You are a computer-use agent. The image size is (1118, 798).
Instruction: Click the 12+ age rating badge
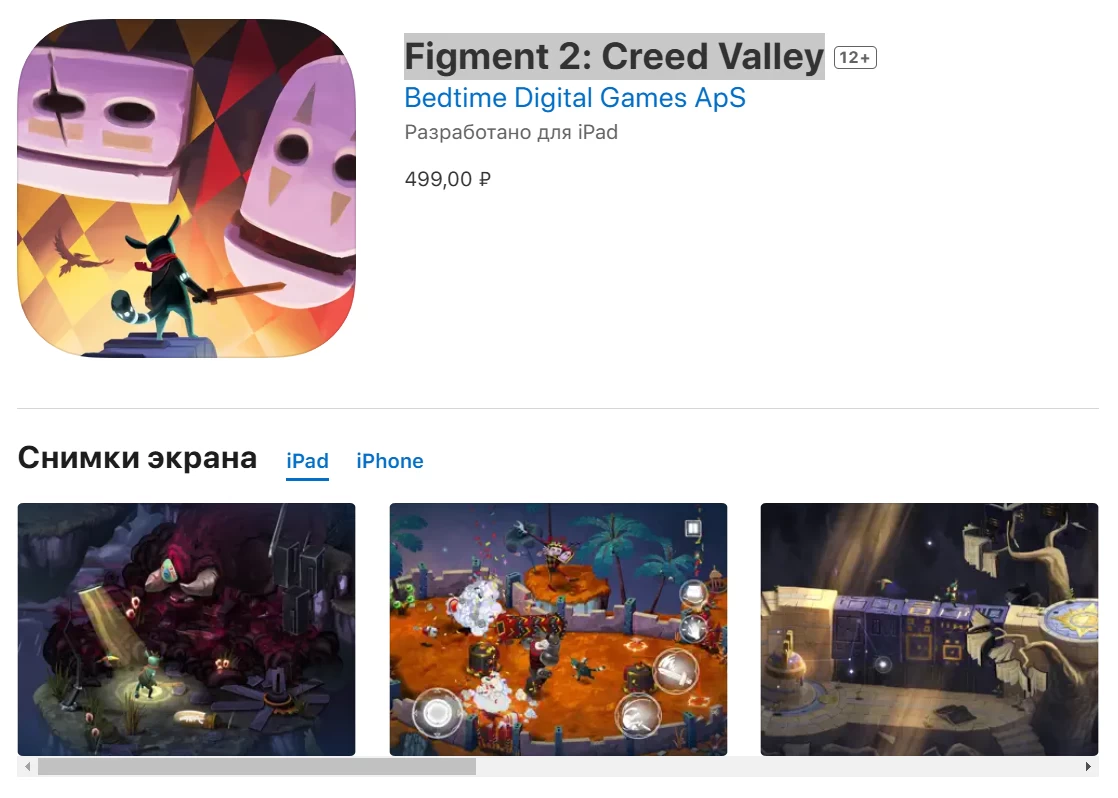pyautogui.click(x=855, y=58)
